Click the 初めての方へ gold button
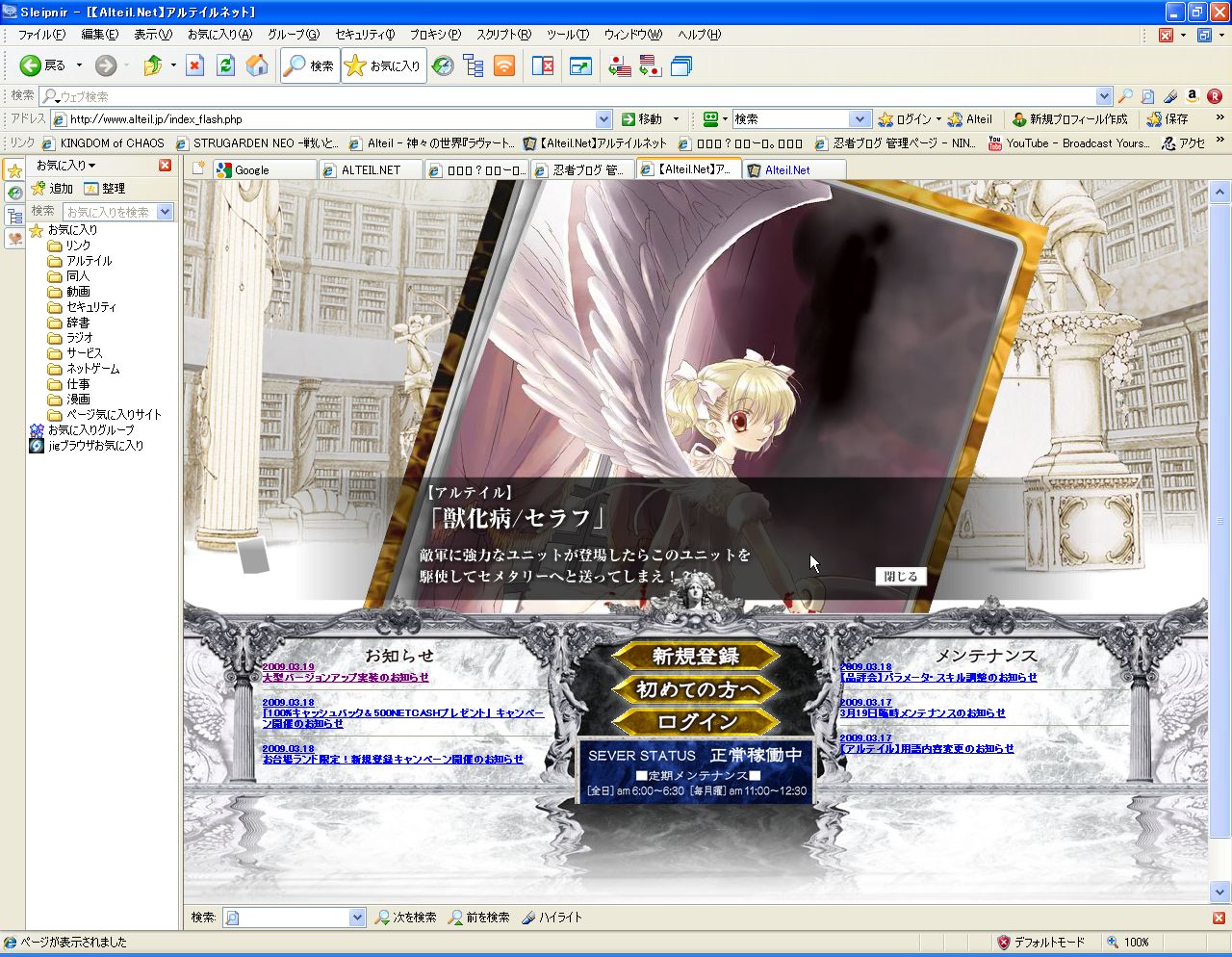The width and height of the screenshot is (1232, 957). pos(696,689)
